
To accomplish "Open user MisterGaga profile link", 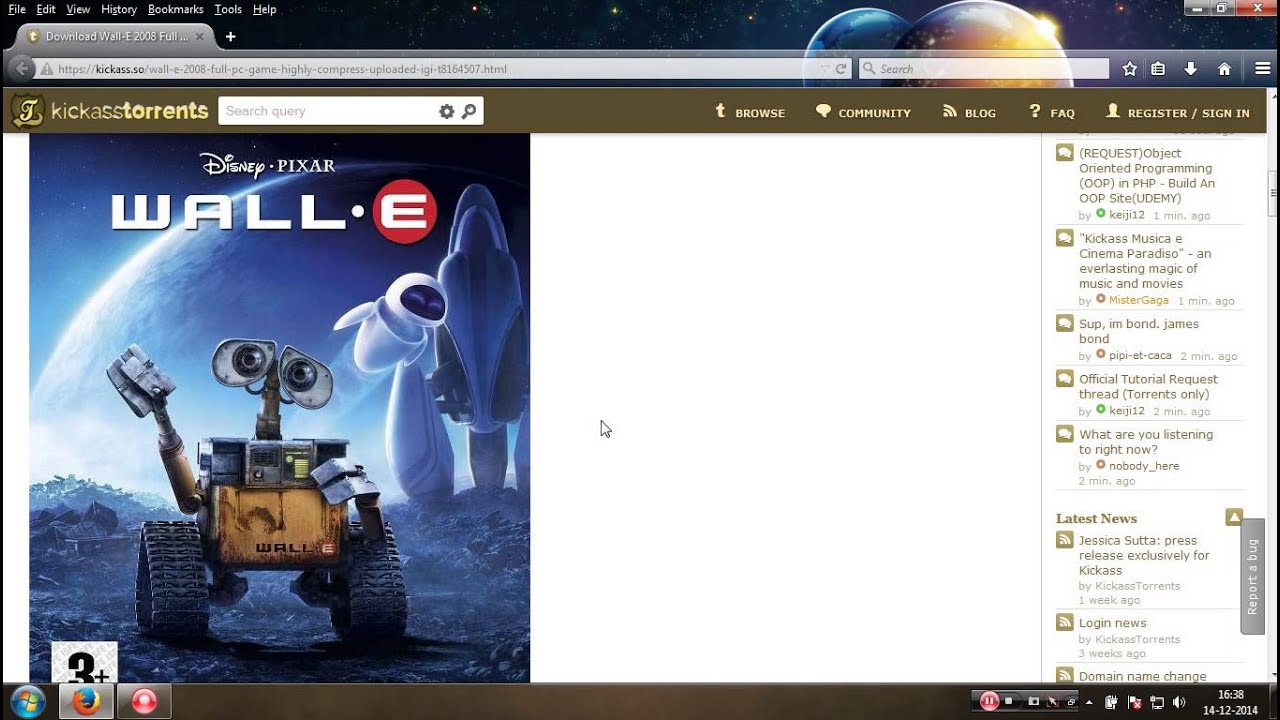I will tap(1139, 300).
